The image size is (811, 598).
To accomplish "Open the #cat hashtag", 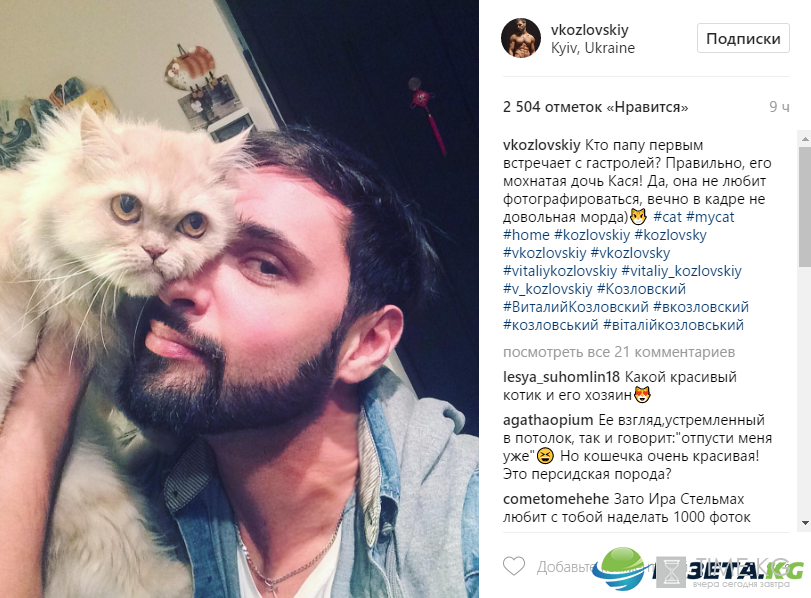I will point(667,217).
